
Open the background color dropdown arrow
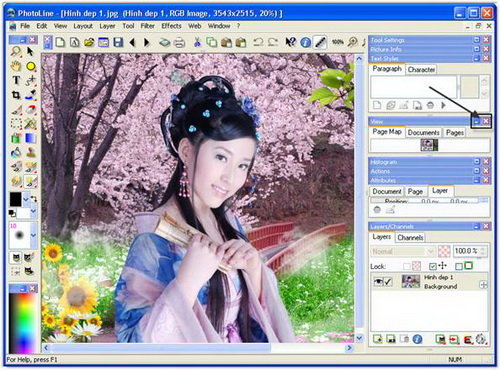coord(33,211)
